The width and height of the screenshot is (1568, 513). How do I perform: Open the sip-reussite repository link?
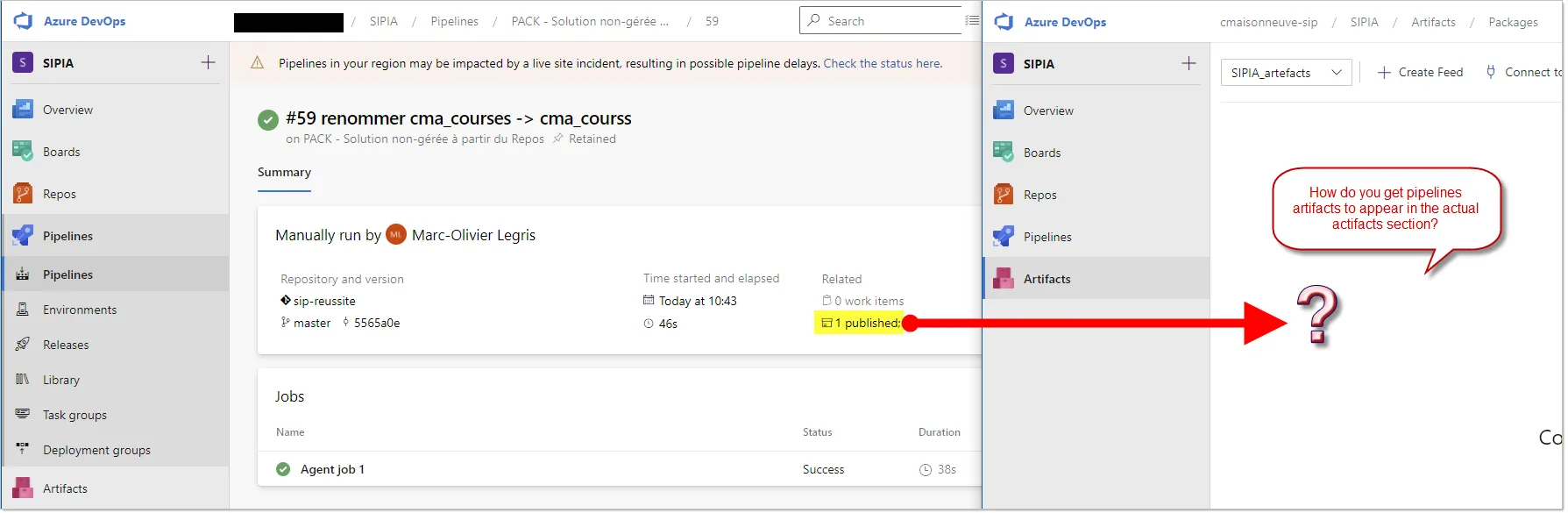point(318,301)
